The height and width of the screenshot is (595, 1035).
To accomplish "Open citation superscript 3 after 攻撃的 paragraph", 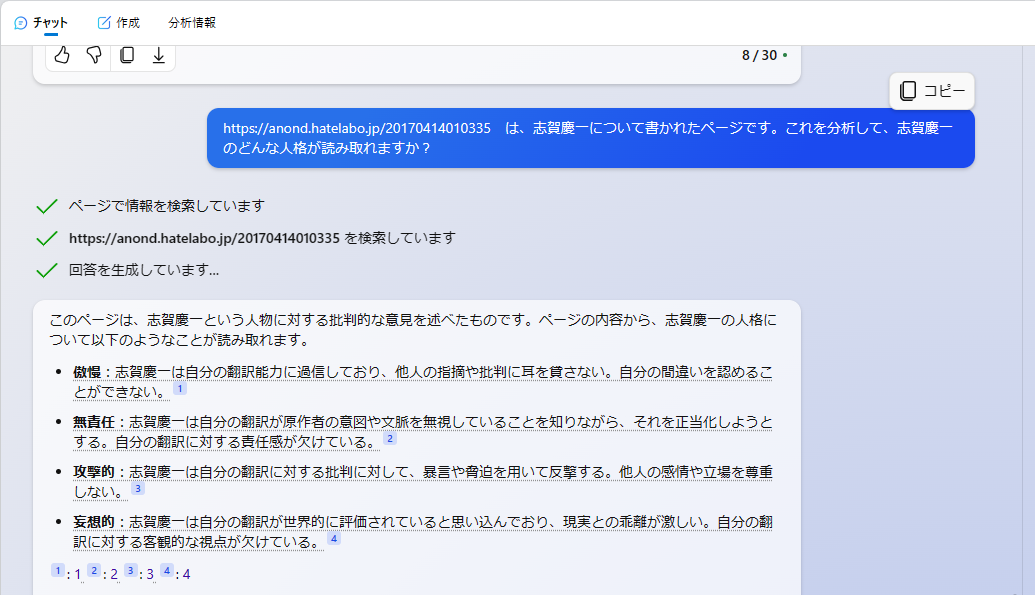I will tap(137, 489).
